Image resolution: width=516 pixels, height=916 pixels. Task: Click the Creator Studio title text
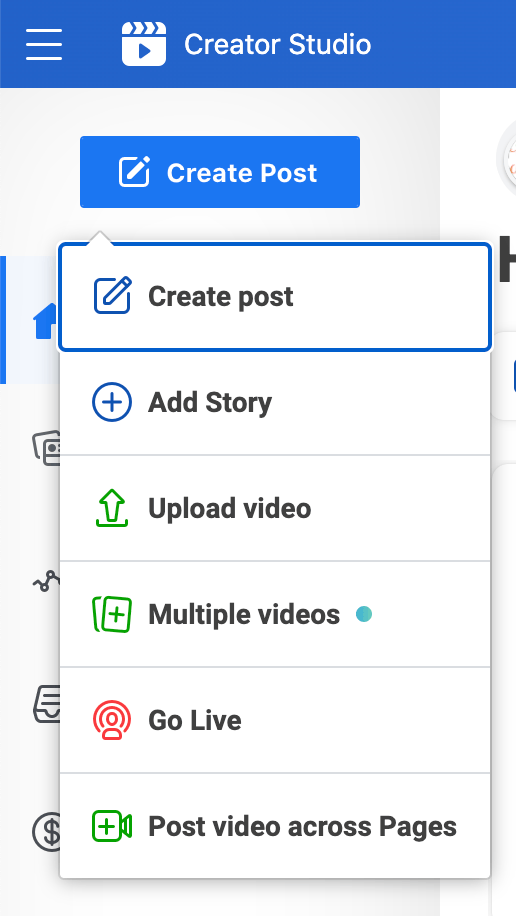coord(278,44)
